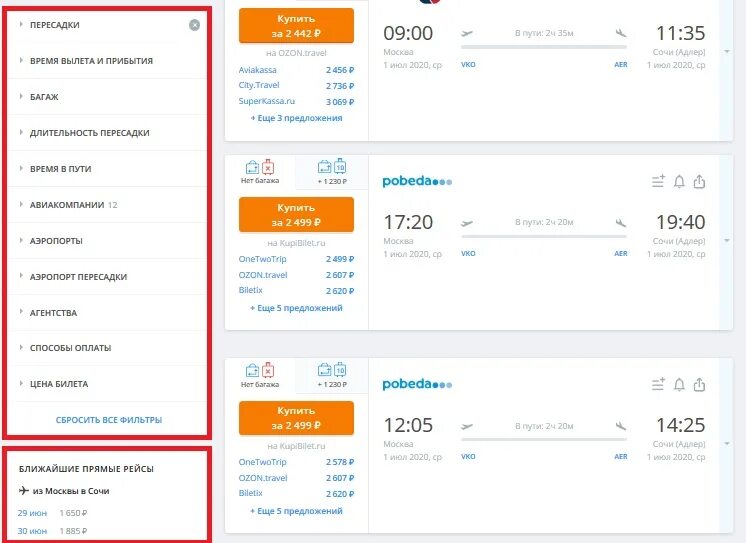Click add-to-list icon on 12:05 Pobeda flight

[658, 384]
